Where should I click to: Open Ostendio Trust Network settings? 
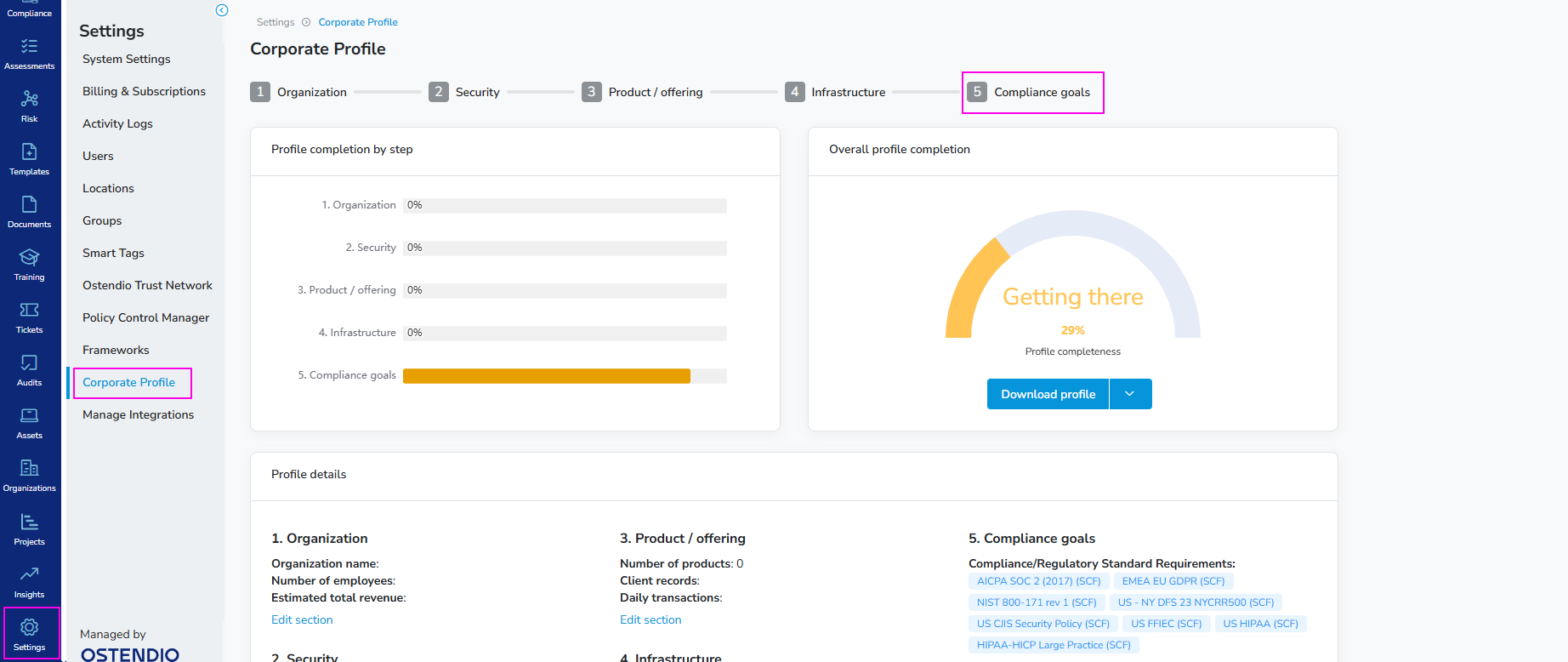point(147,285)
